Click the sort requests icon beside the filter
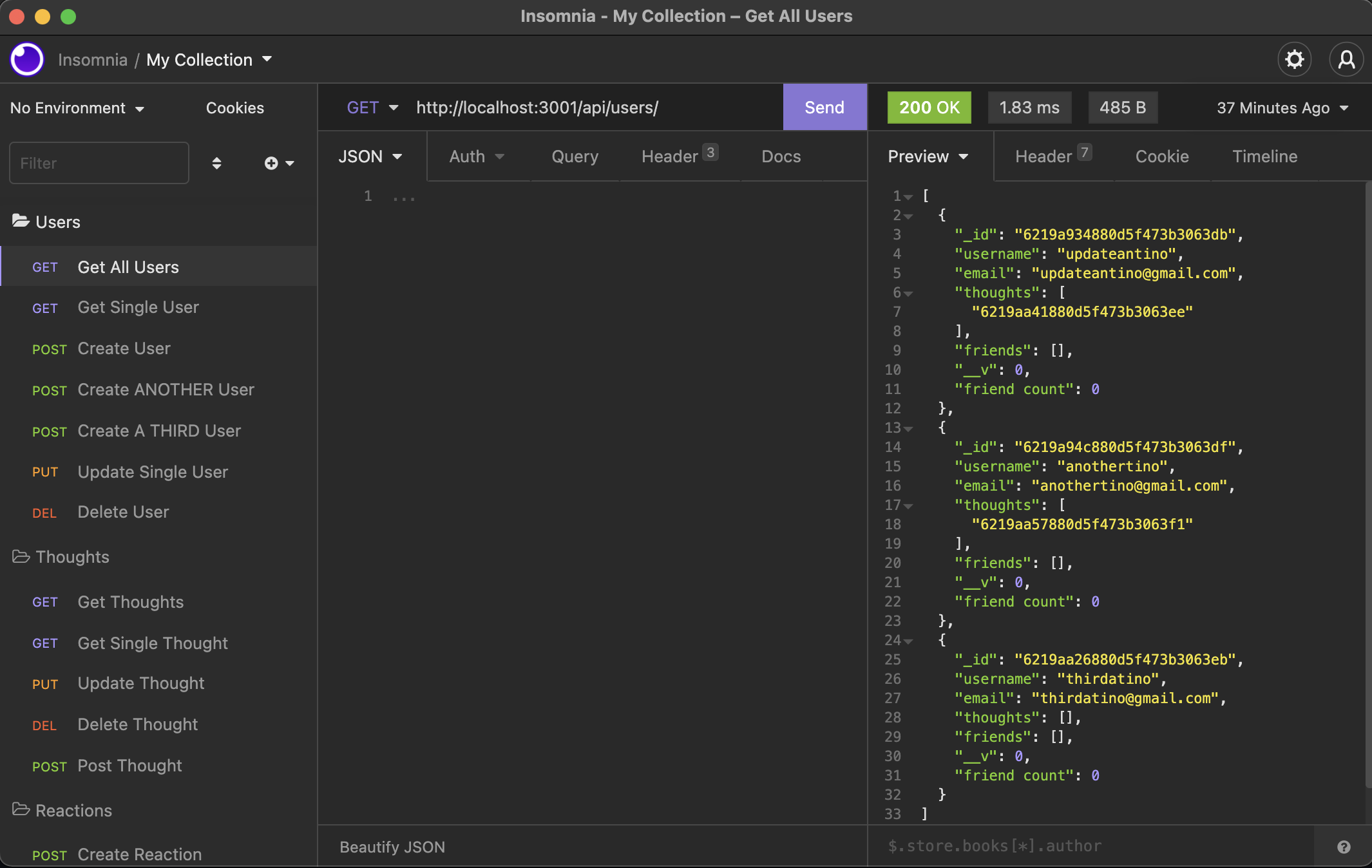Viewport: 1372px width, 868px height. 217,163
